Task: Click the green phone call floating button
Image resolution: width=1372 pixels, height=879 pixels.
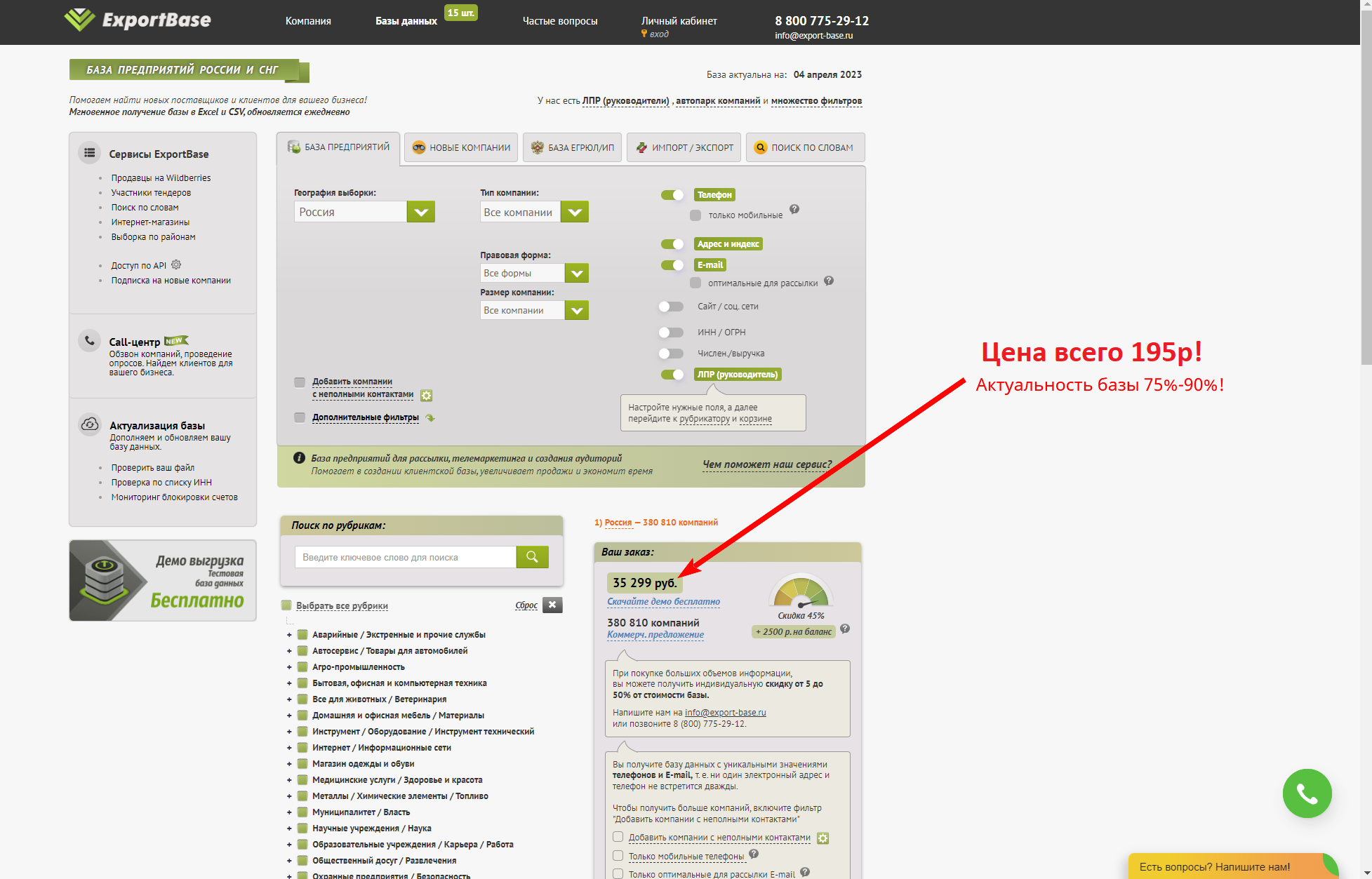Action: [x=1307, y=793]
